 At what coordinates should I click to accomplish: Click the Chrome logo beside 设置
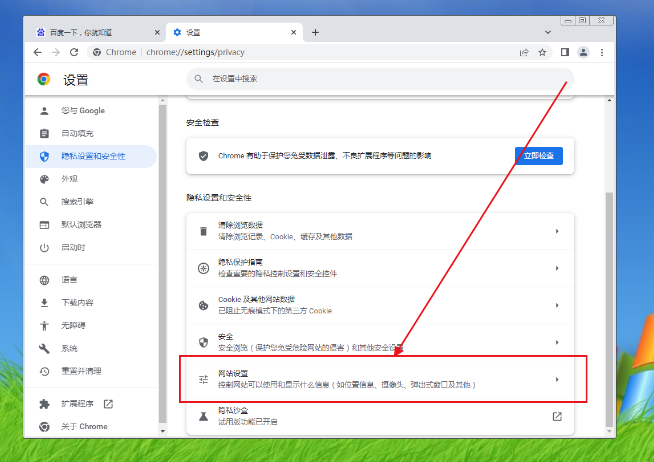pos(44,79)
